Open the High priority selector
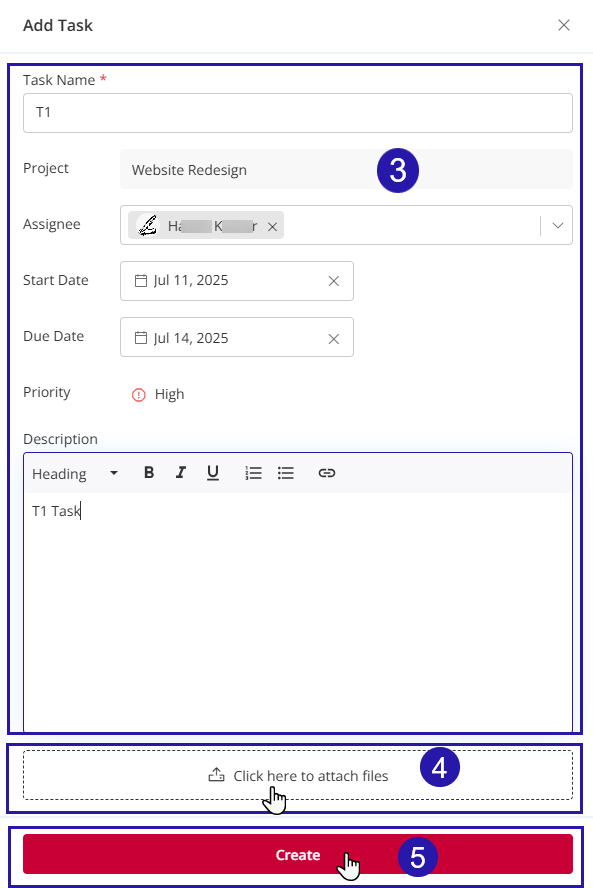 click(158, 394)
